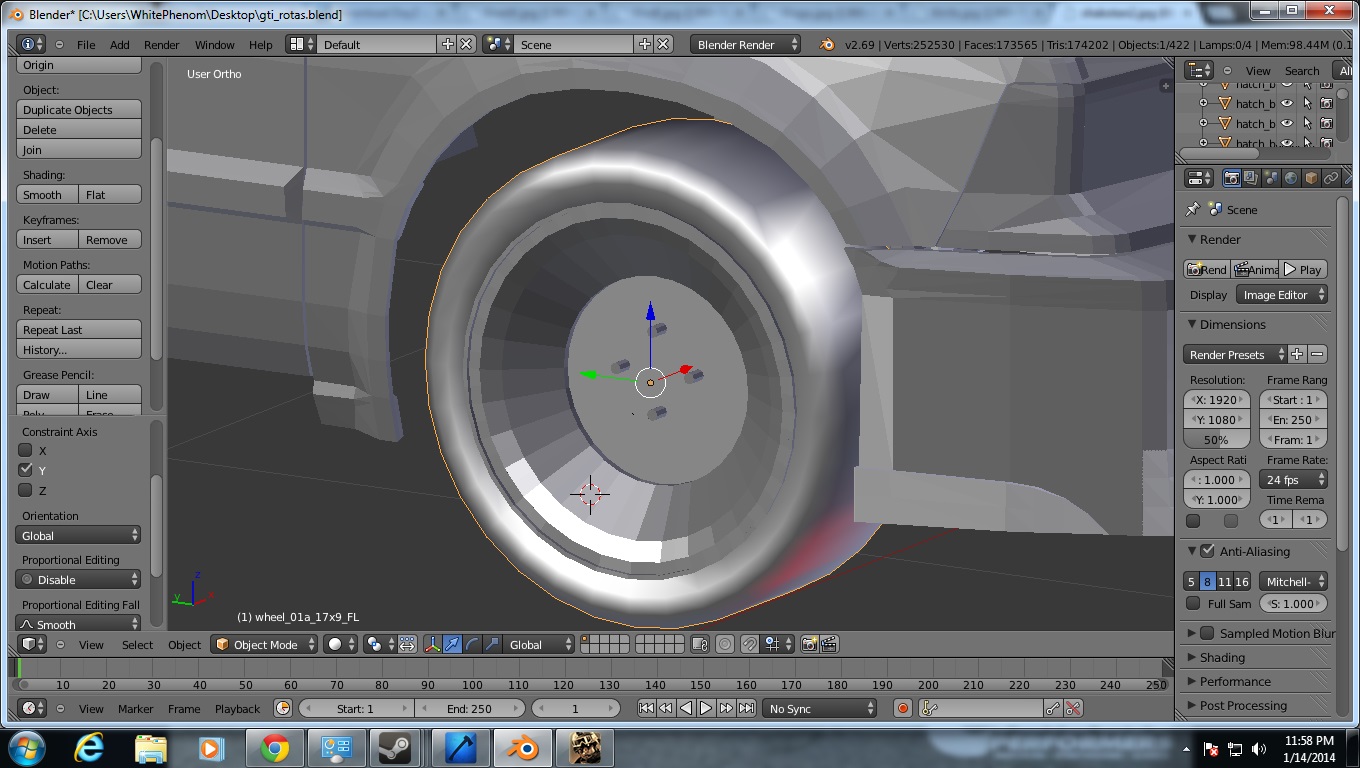
Task: Open the Orientation Global dropdown in tool panel
Action: coord(79,535)
